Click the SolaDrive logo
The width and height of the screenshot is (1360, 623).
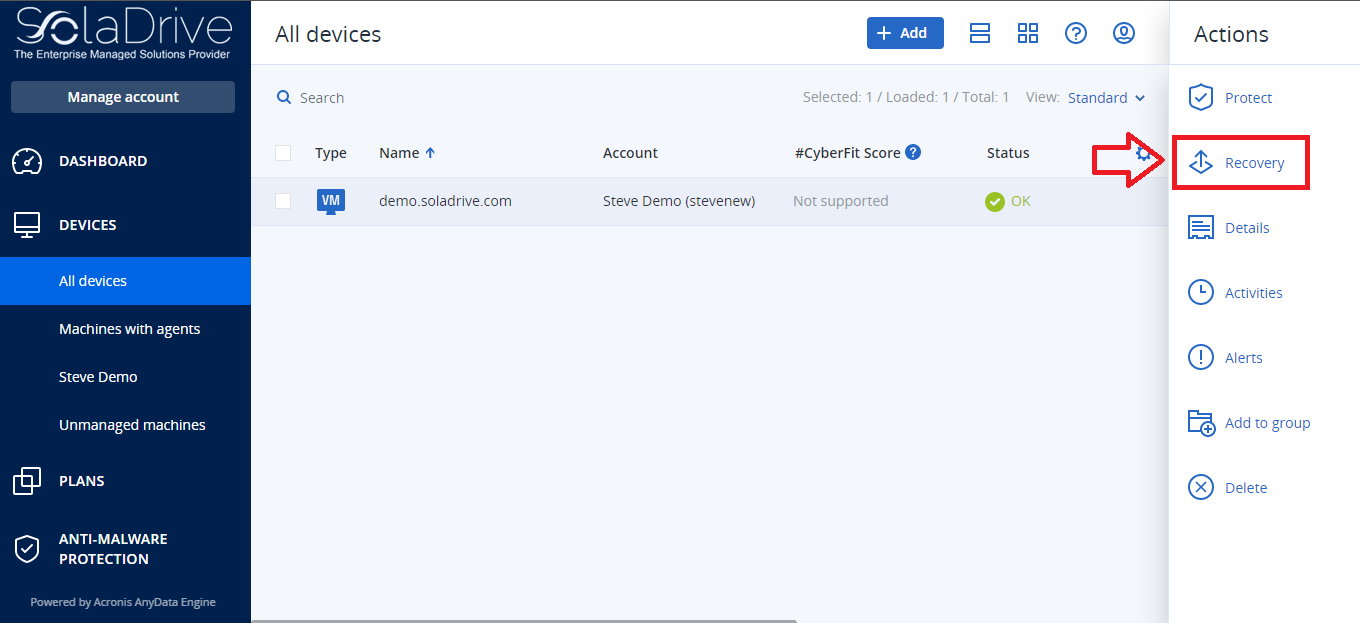point(123,33)
